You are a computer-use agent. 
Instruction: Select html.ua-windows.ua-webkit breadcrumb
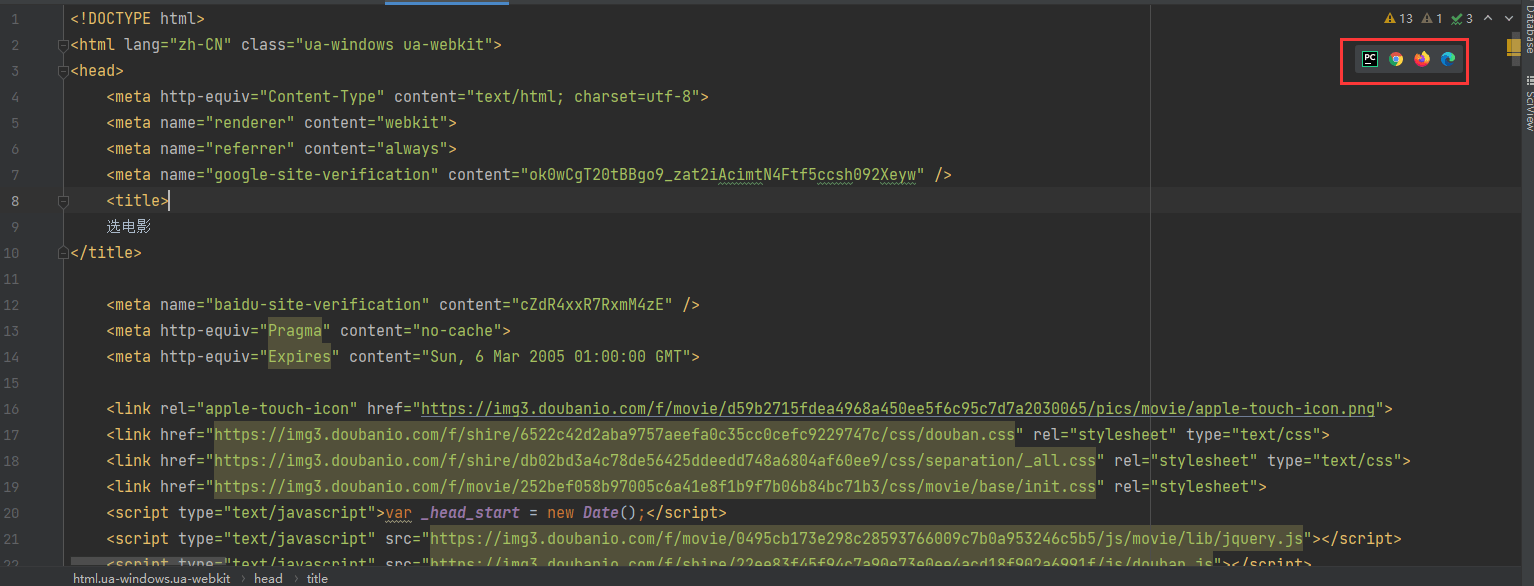152,578
